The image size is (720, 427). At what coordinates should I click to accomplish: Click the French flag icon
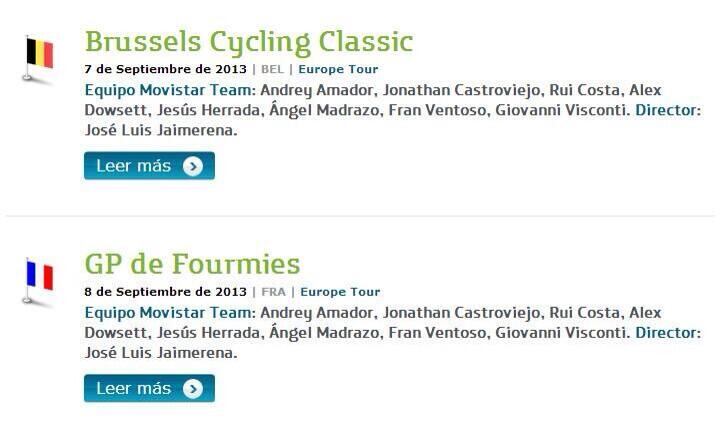click(x=39, y=276)
